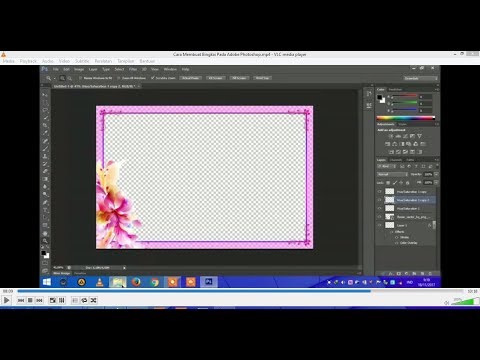The height and width of the screenshot is (360, 480).
Task: Lock all layer attributes with padlock
Action: point(407,183)
